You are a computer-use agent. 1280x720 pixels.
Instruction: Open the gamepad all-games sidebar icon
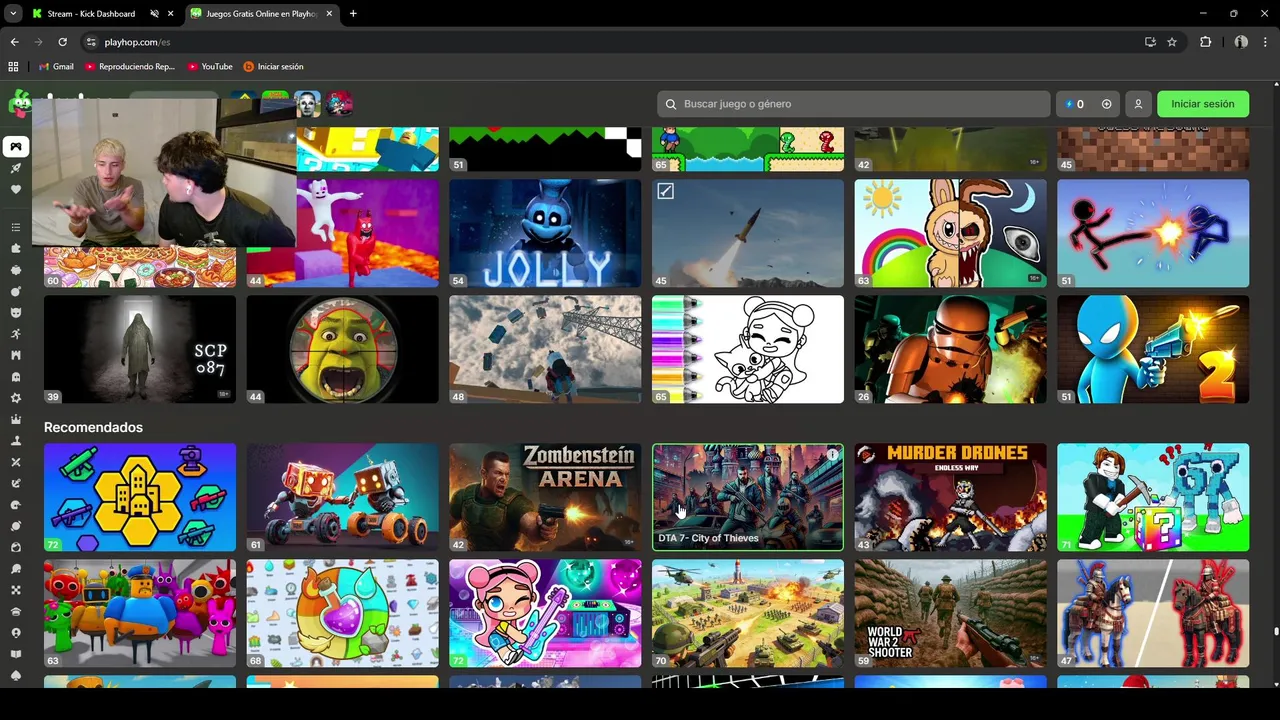[x=15, y=147]
